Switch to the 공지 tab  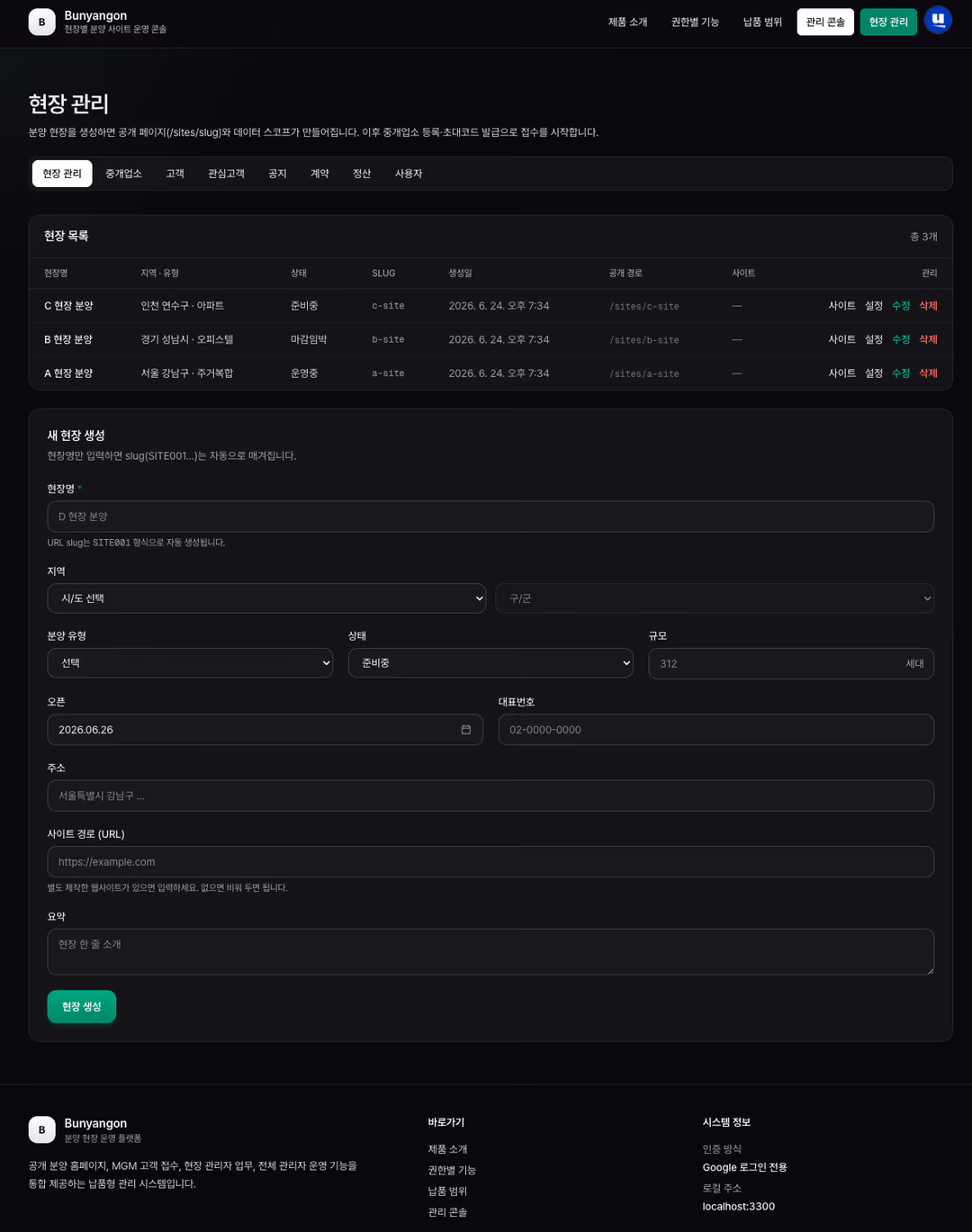[277, 174]
